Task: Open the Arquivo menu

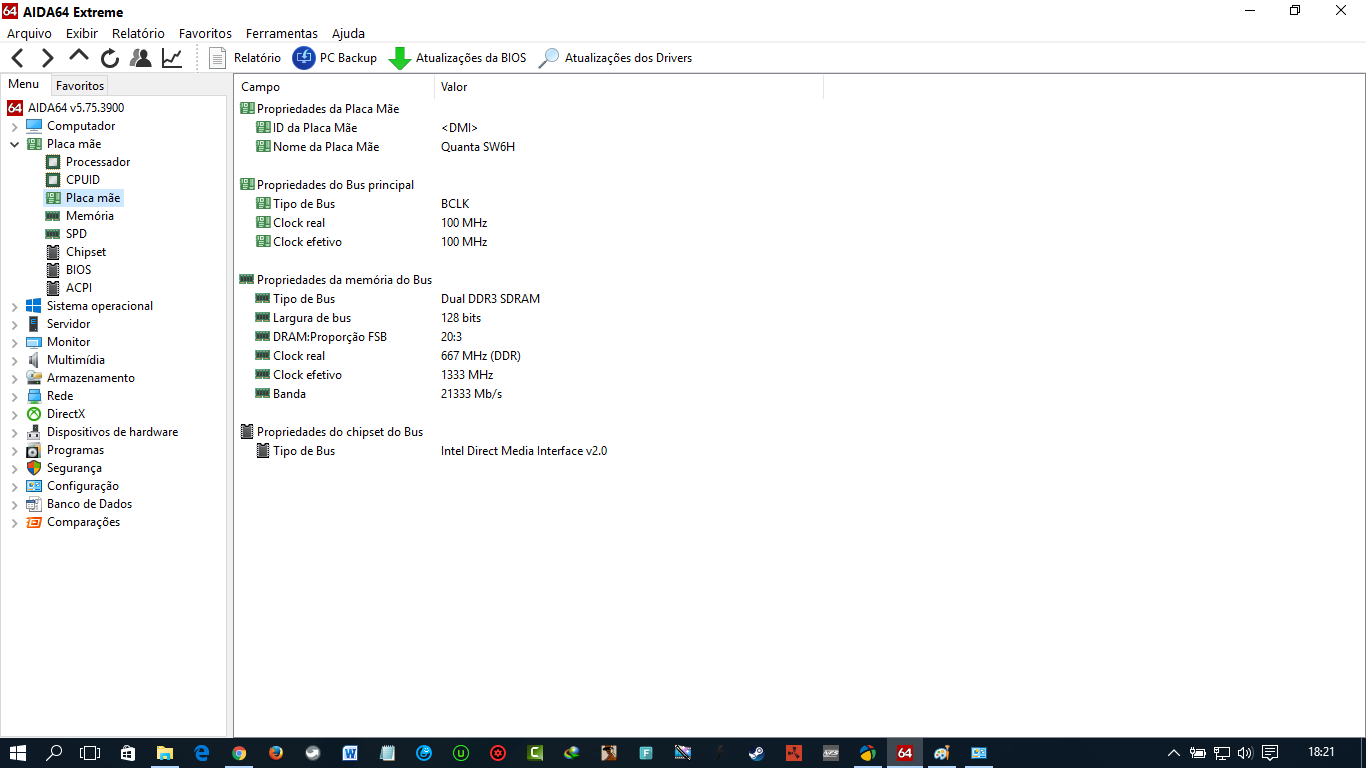Action: tap(29, 33)
